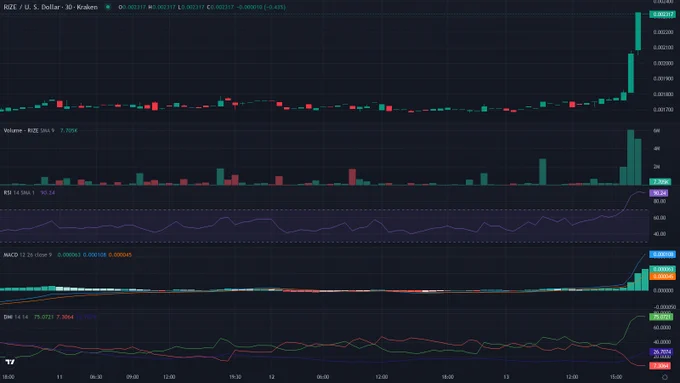Click the DMI legend value 75.0721
Screen dimensions: 680x383
click(44, 317)
